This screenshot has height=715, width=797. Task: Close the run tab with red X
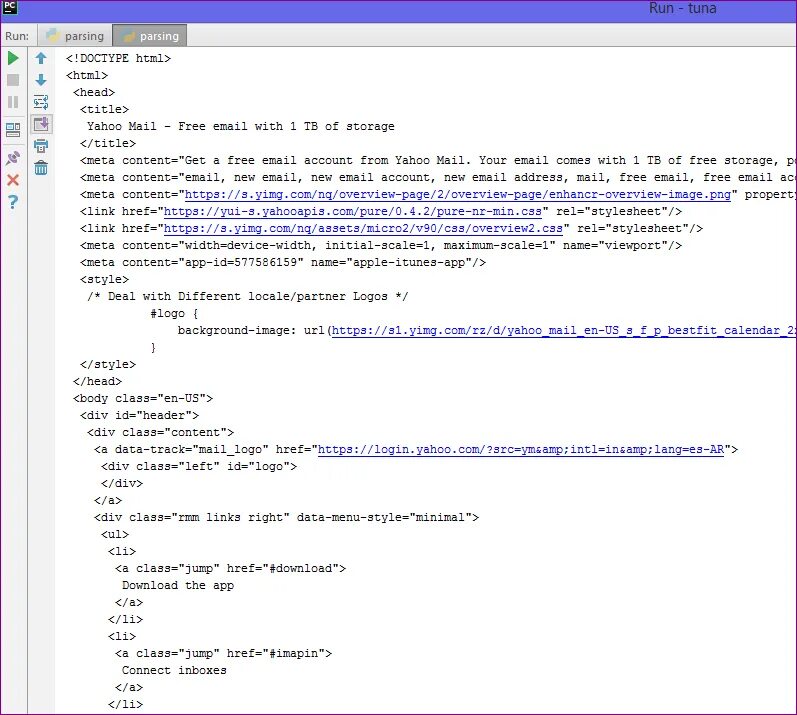(x=13, y=180)
